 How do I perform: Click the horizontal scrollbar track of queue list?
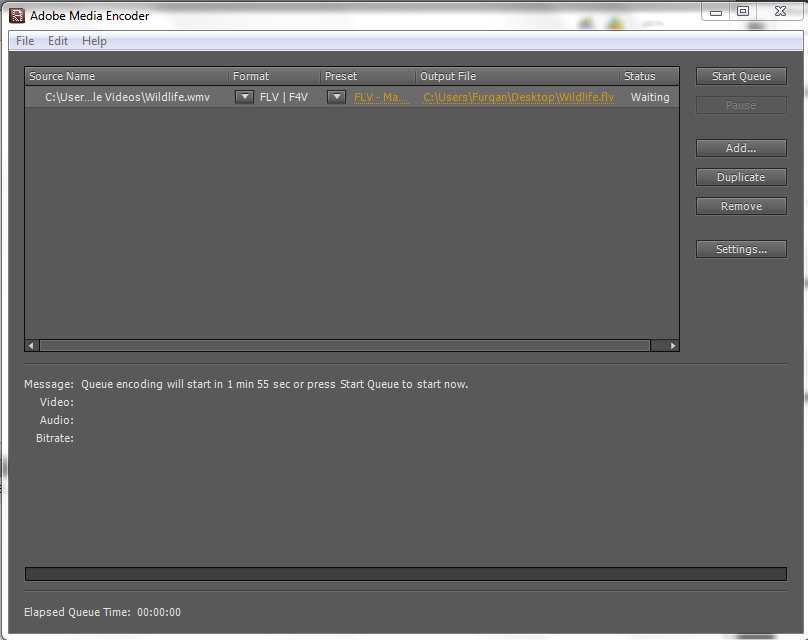tap(345, 345)
